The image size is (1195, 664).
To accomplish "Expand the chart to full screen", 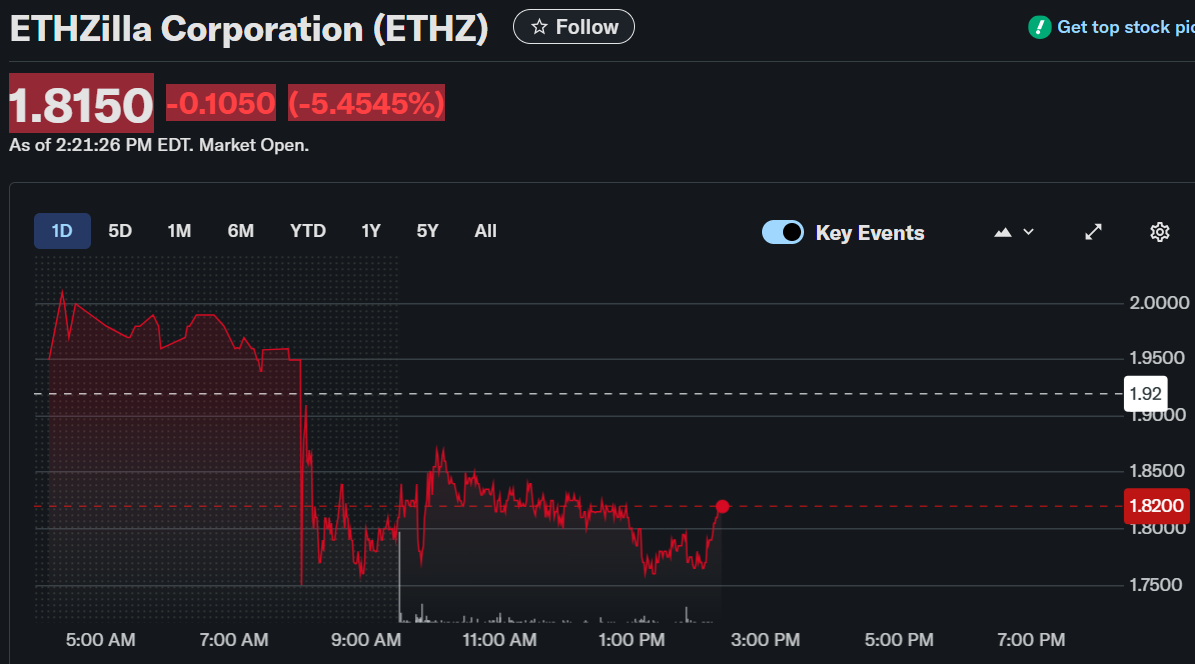I will click(x=1094, y=232).
